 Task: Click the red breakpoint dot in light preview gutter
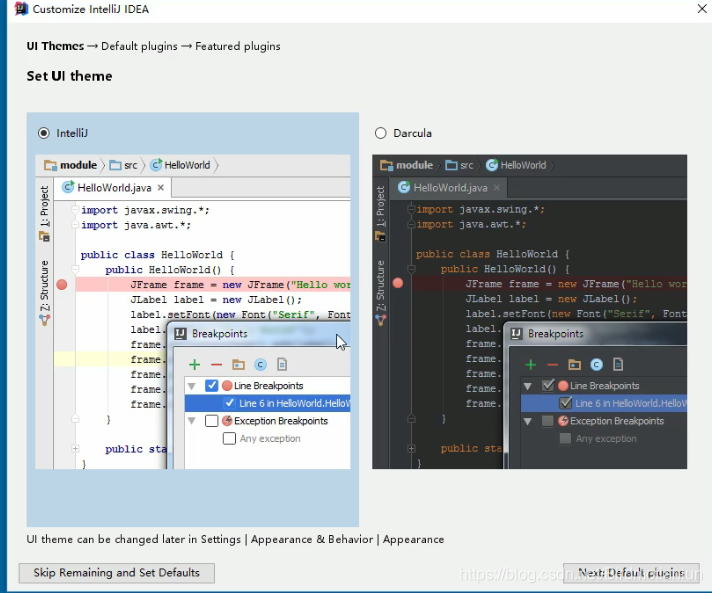click(x=62, y=285)
